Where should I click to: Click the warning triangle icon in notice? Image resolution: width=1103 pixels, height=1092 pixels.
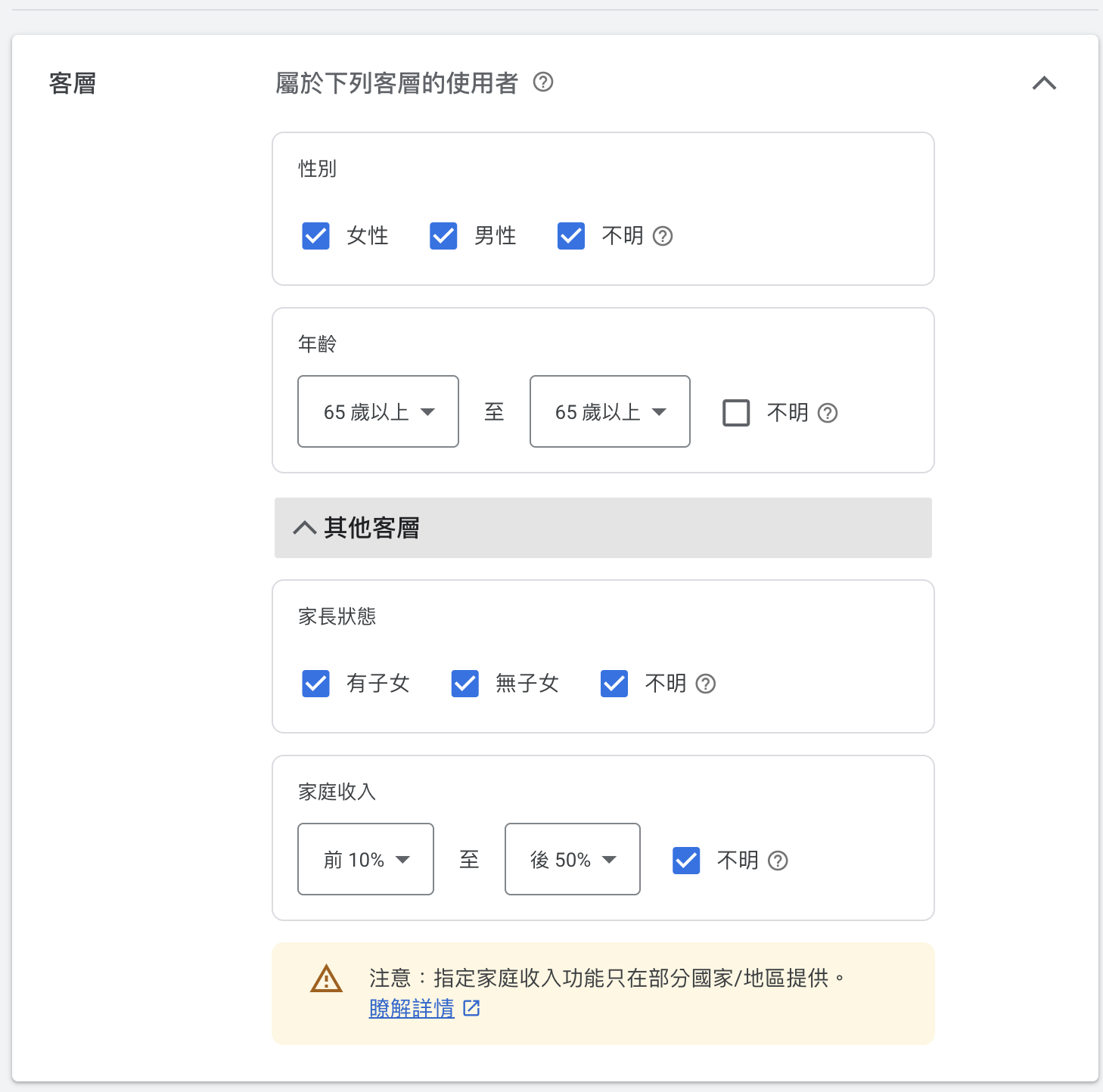[327, 979]
